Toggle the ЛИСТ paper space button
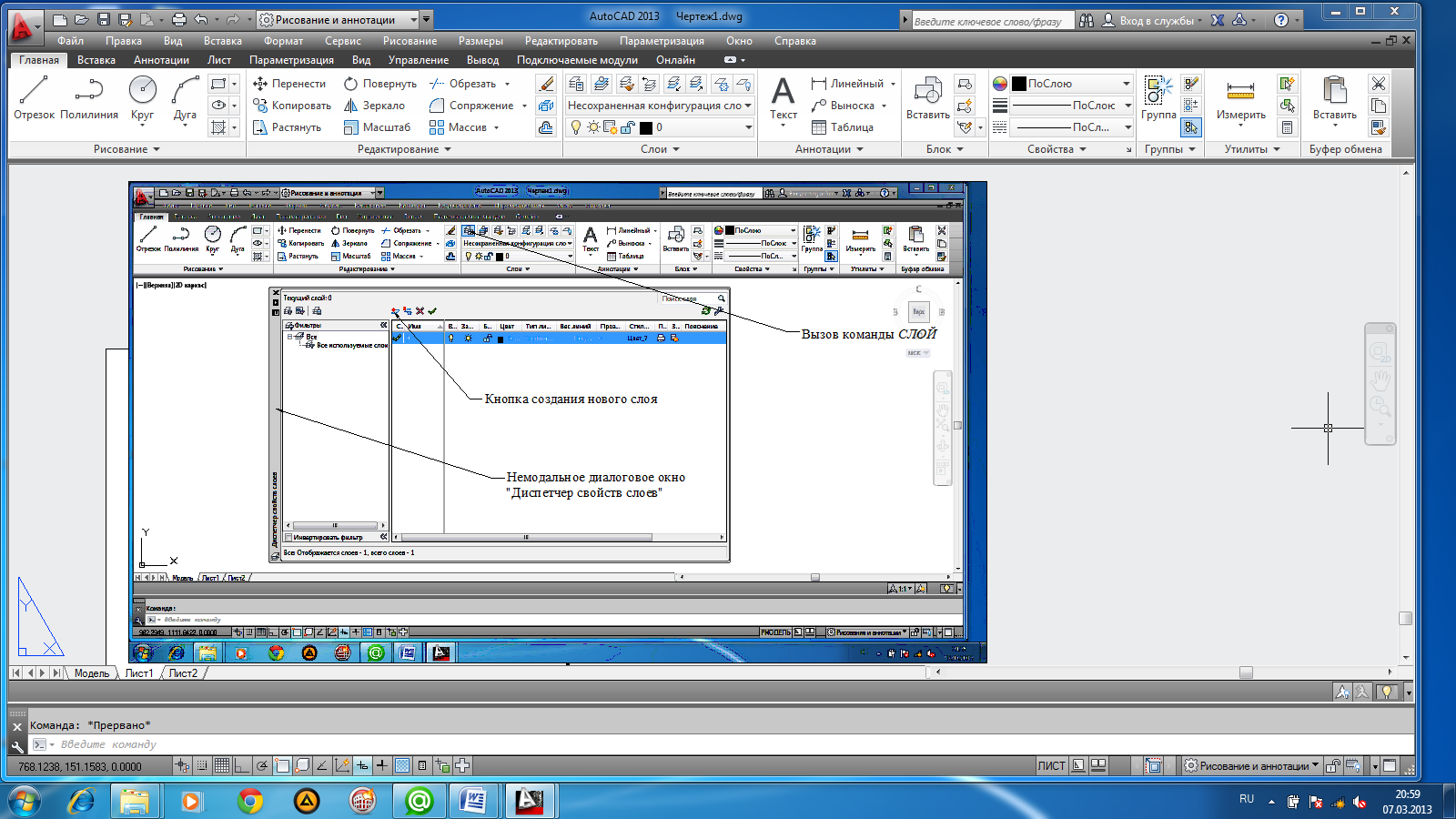Screen dimensions: 1456x819 click(x=1051, y=766)
